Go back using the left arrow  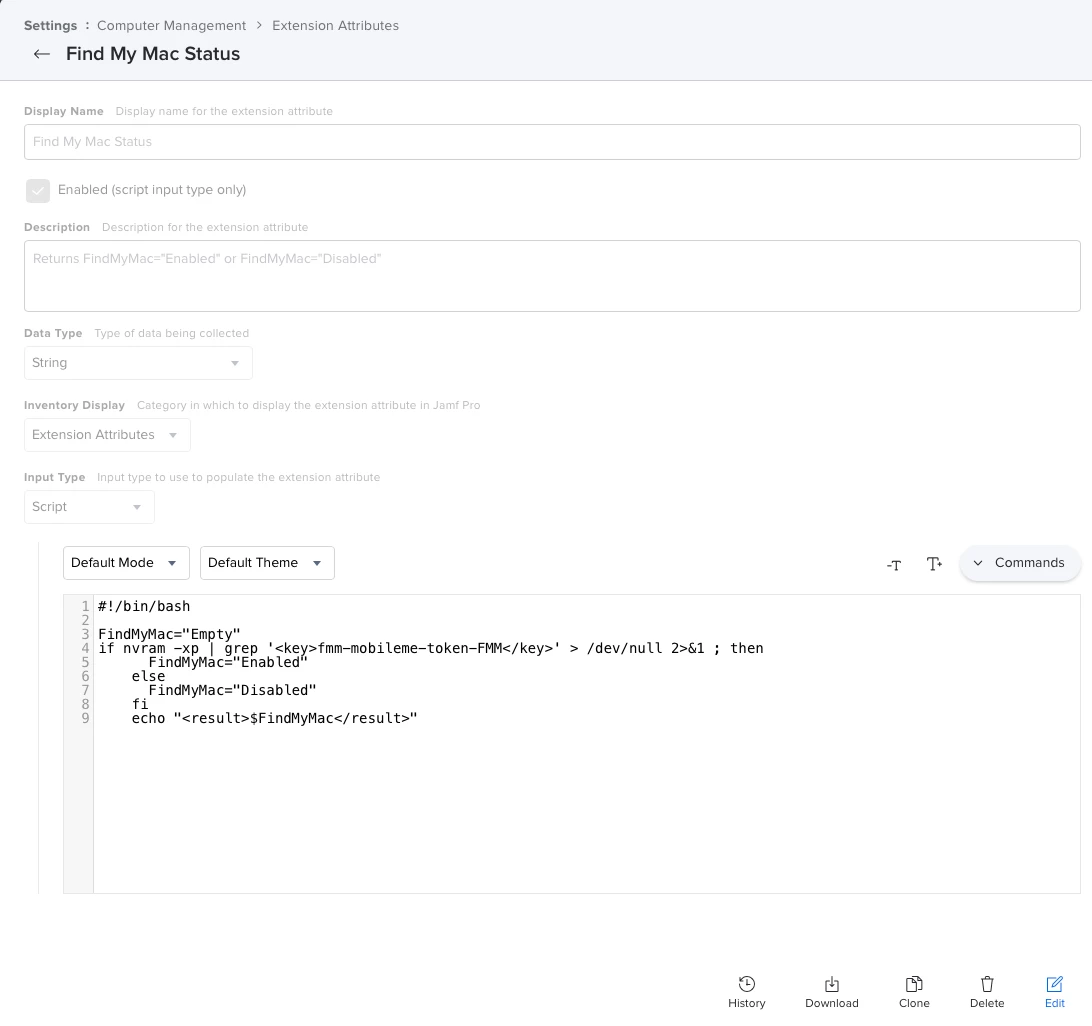42,54
